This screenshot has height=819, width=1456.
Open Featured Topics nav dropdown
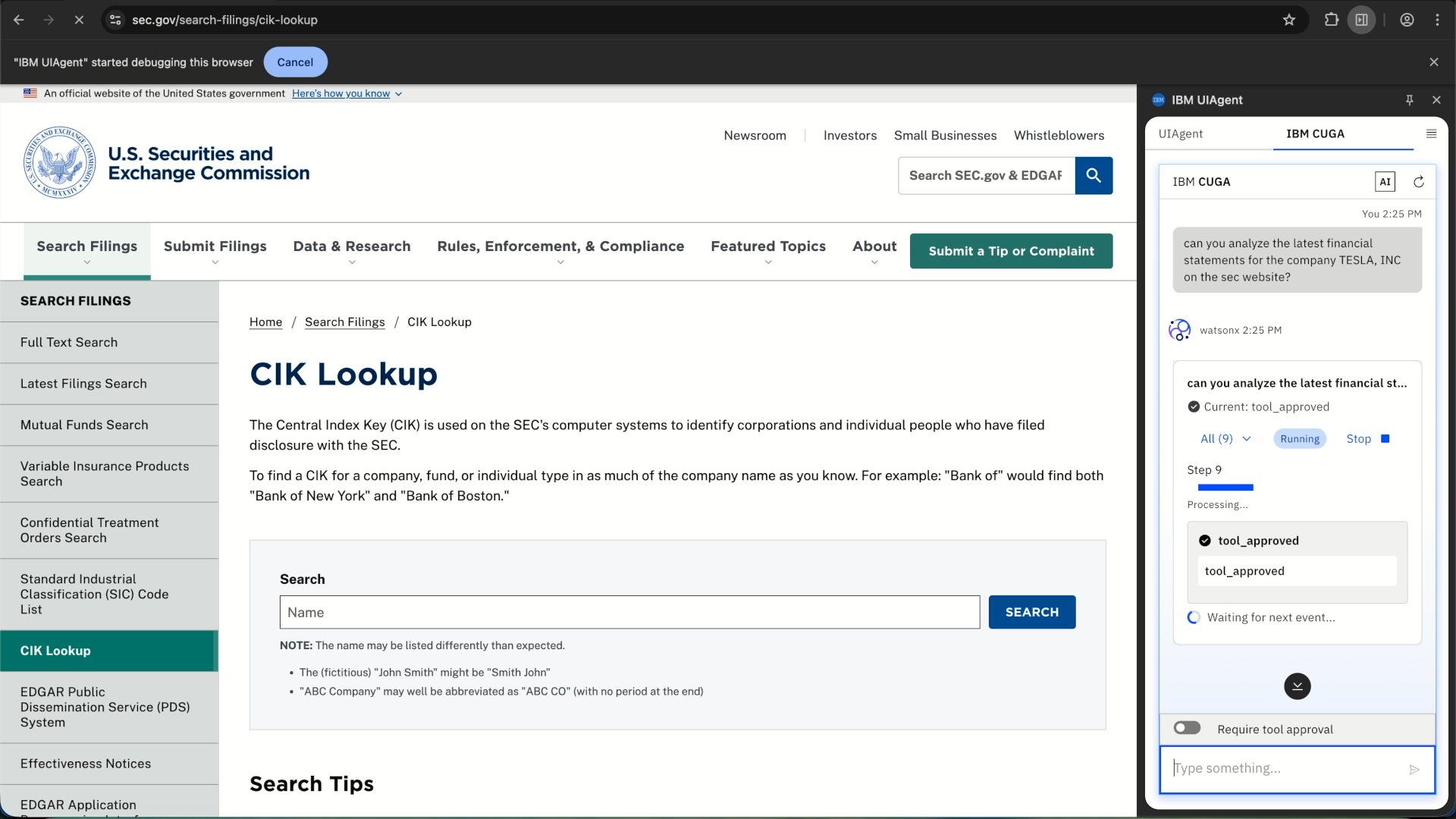click(x=768, y=252)
